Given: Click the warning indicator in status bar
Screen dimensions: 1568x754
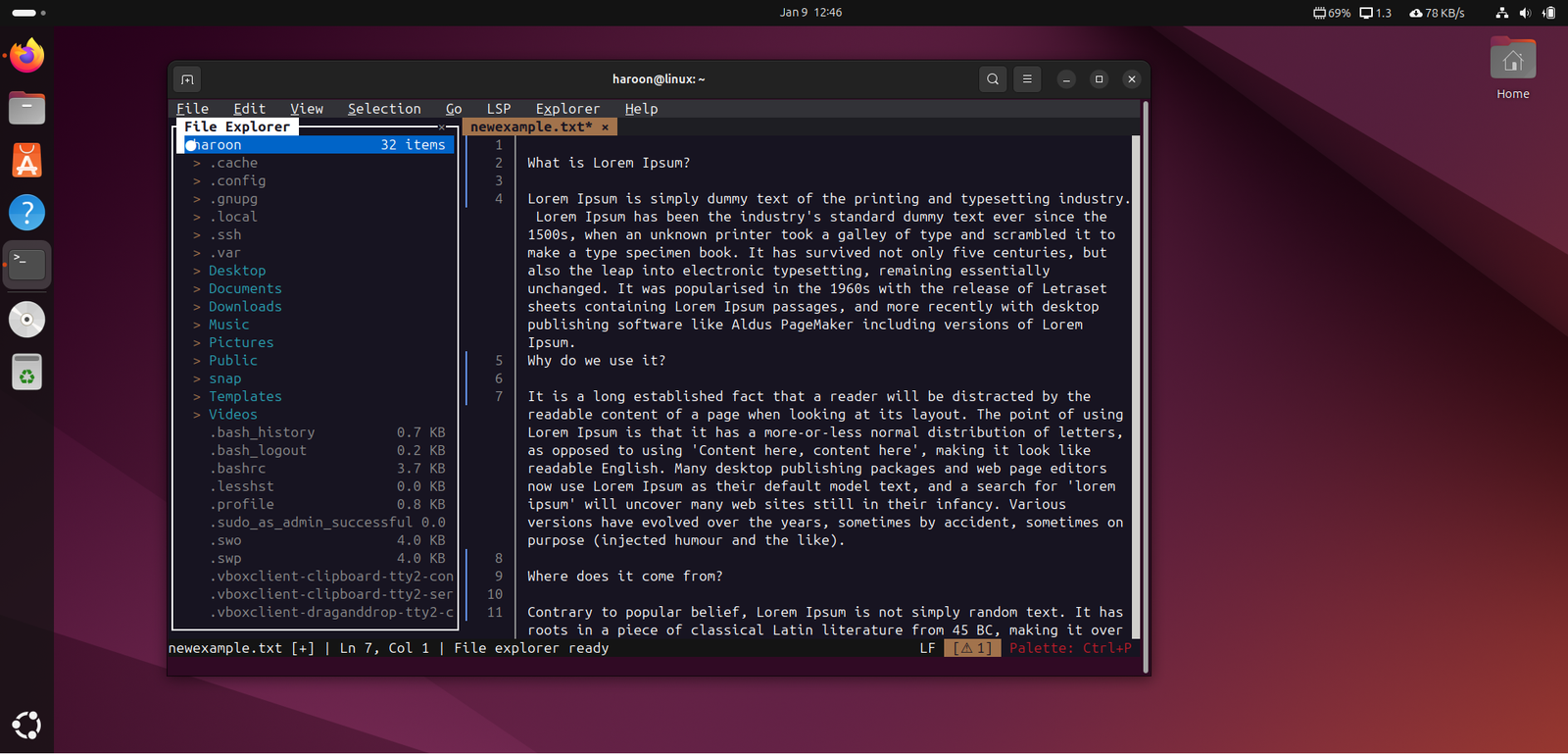Looking at the screenshot, I should 972,648.
